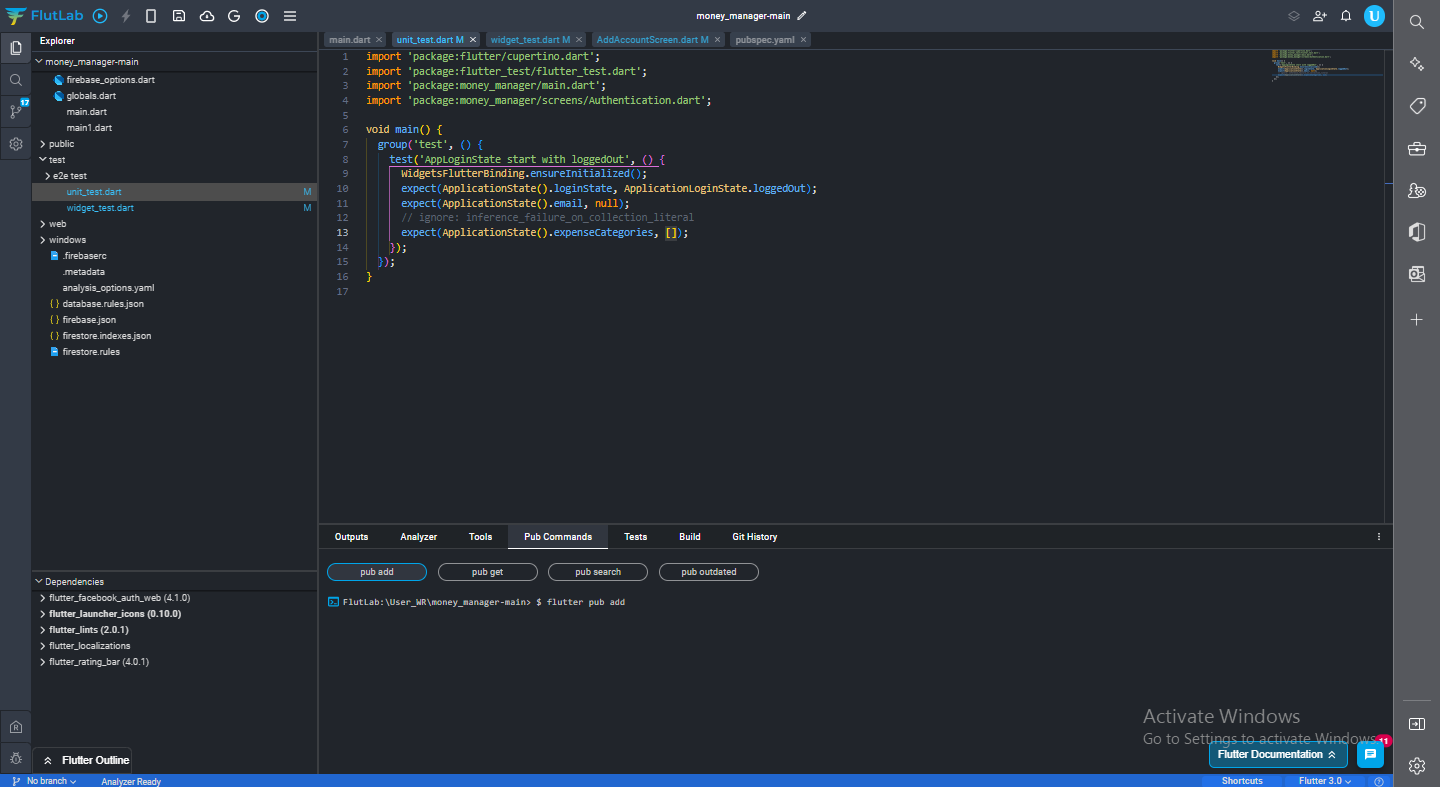Open the Explorer files icon in activity bar
Image resolution: width=1440 pixels, height=787 pixels.
[x=16, y=47]
